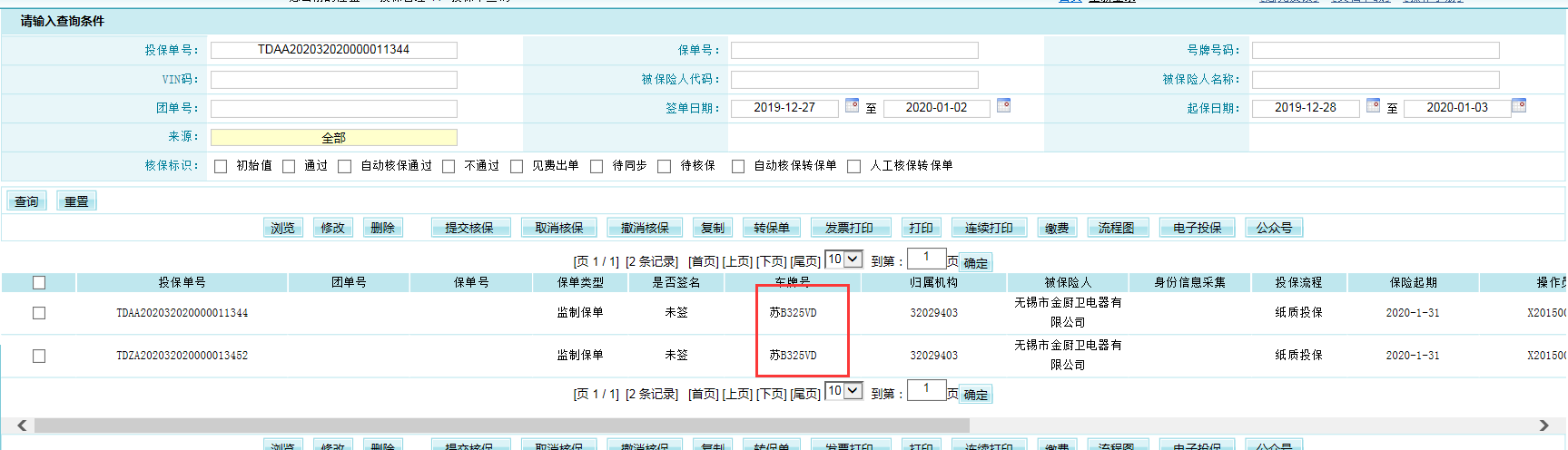Go to 尾页 in upper pagination
This screenshot has height=450, width=1568.
(804, 261)
